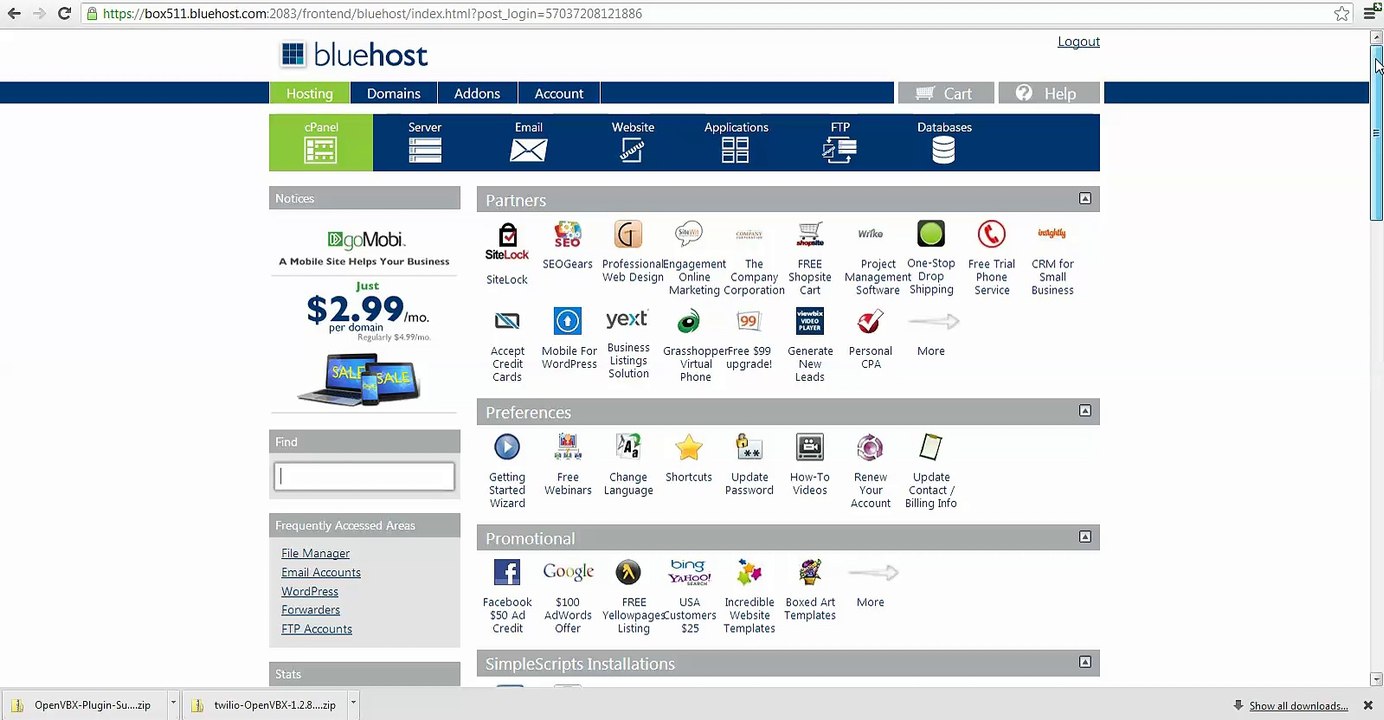Switch to the Website tab
The width and height of the screenshot is (1384, 720).
click(x=632, y=142)
